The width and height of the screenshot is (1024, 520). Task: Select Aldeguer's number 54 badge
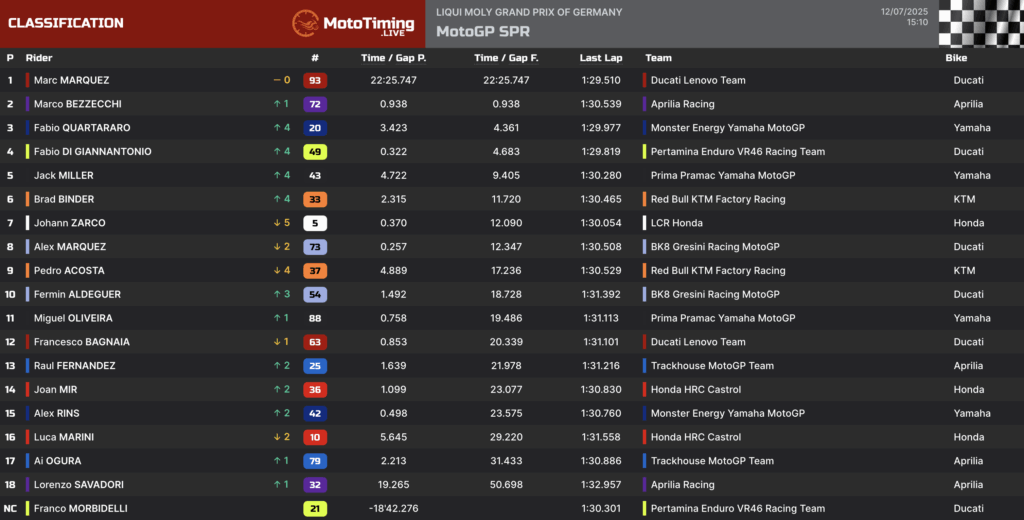pos(315,295)
